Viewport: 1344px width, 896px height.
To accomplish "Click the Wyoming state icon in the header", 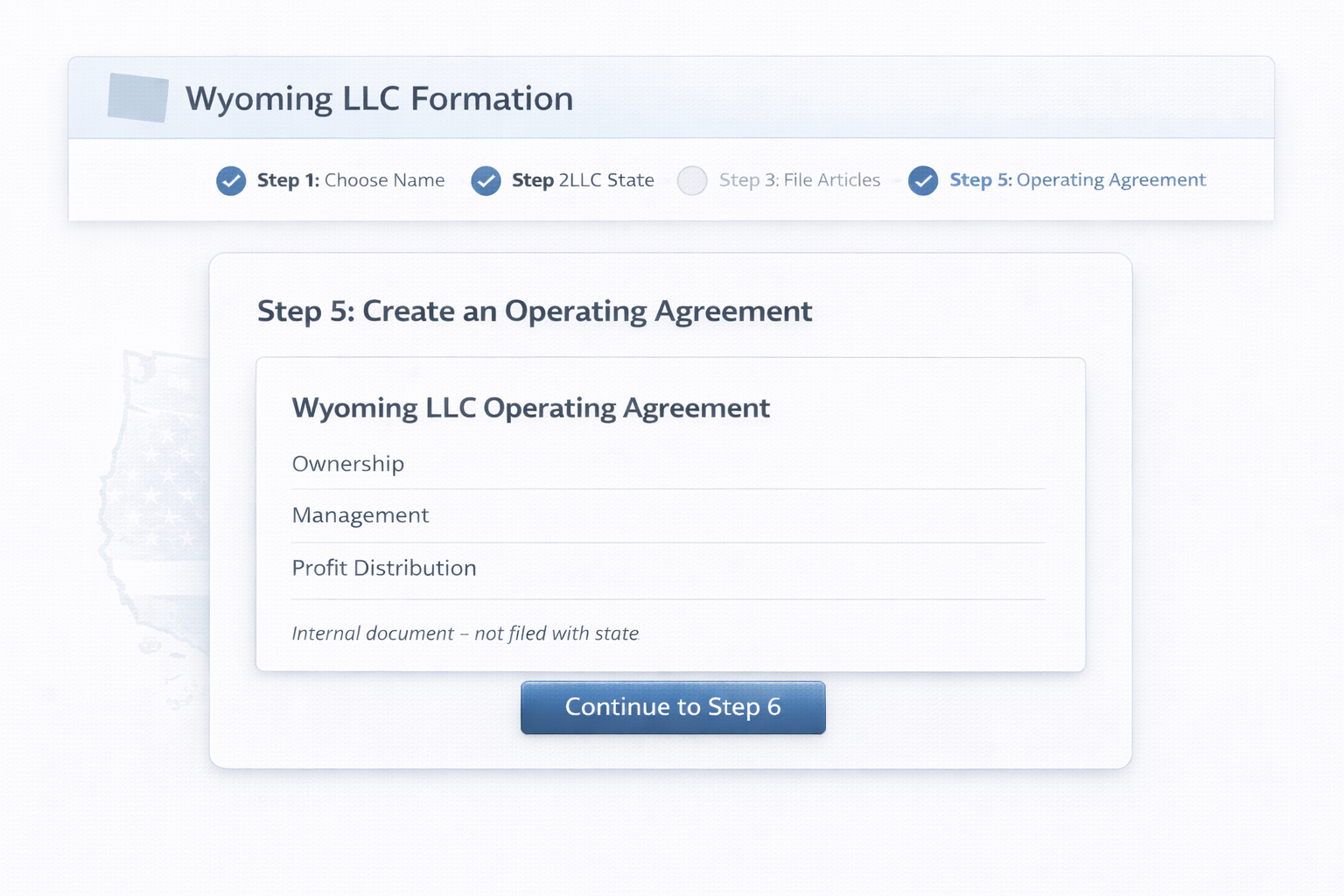I will tap(138, 98).
